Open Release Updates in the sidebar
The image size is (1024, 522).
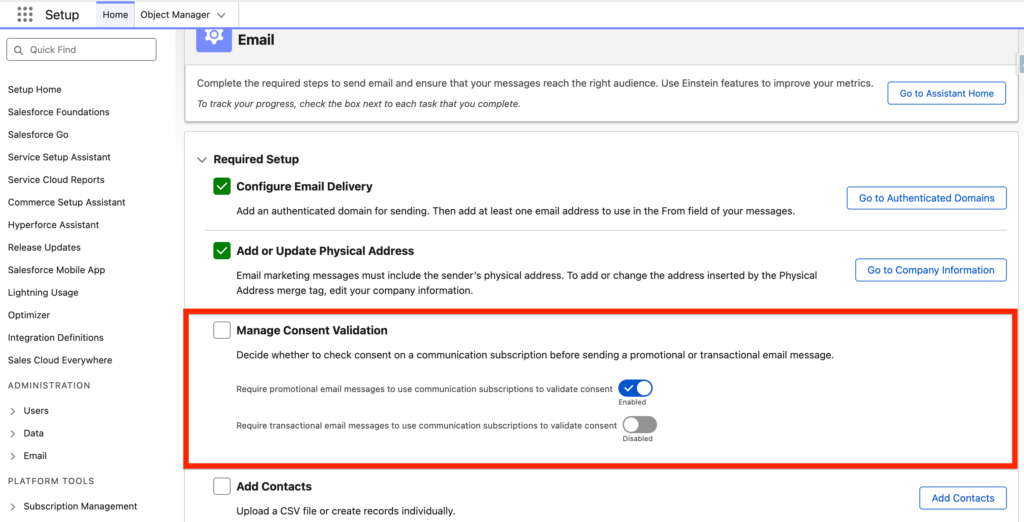point(44,248)
